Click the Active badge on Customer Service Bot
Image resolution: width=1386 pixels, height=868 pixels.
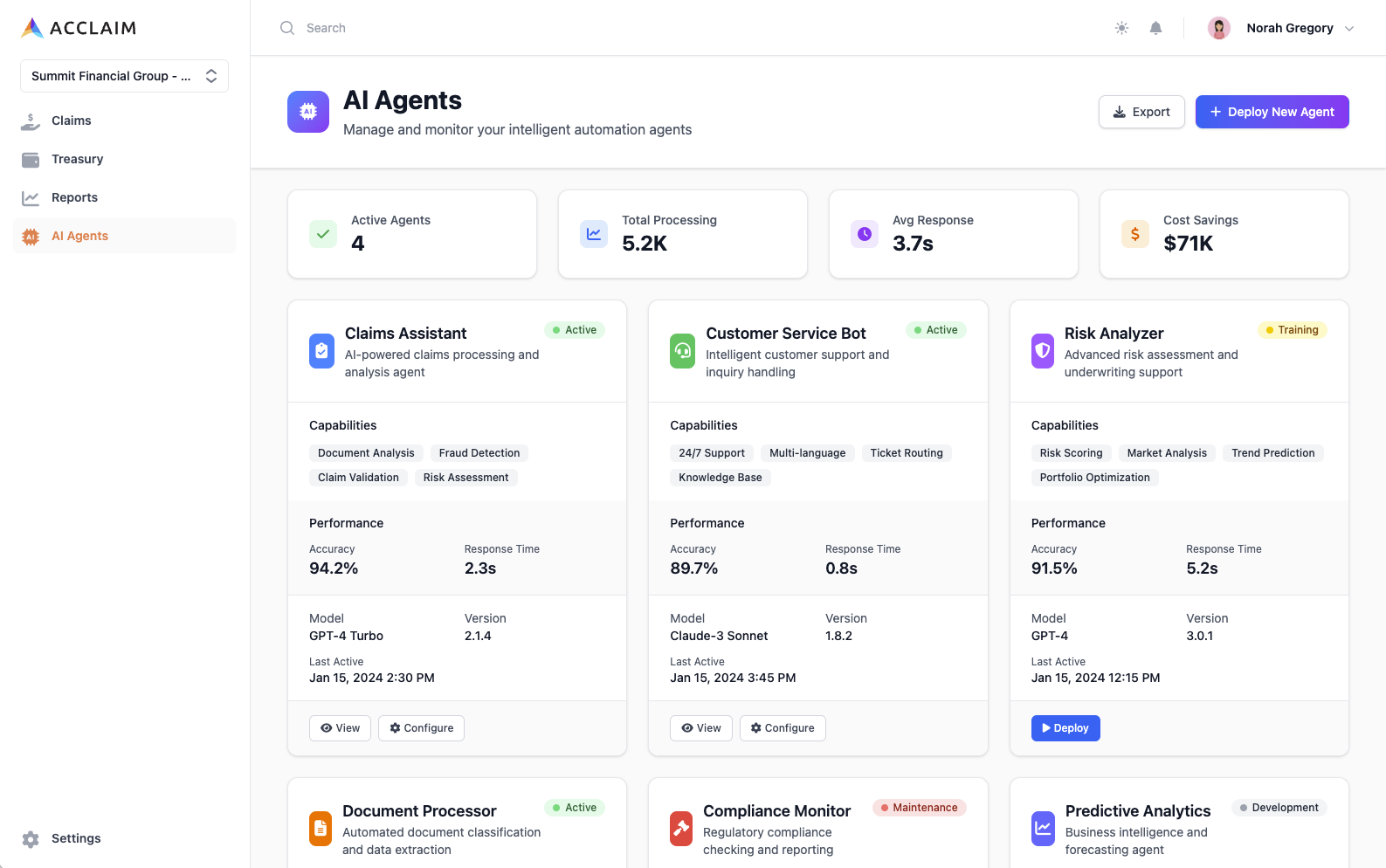[935, 330]
